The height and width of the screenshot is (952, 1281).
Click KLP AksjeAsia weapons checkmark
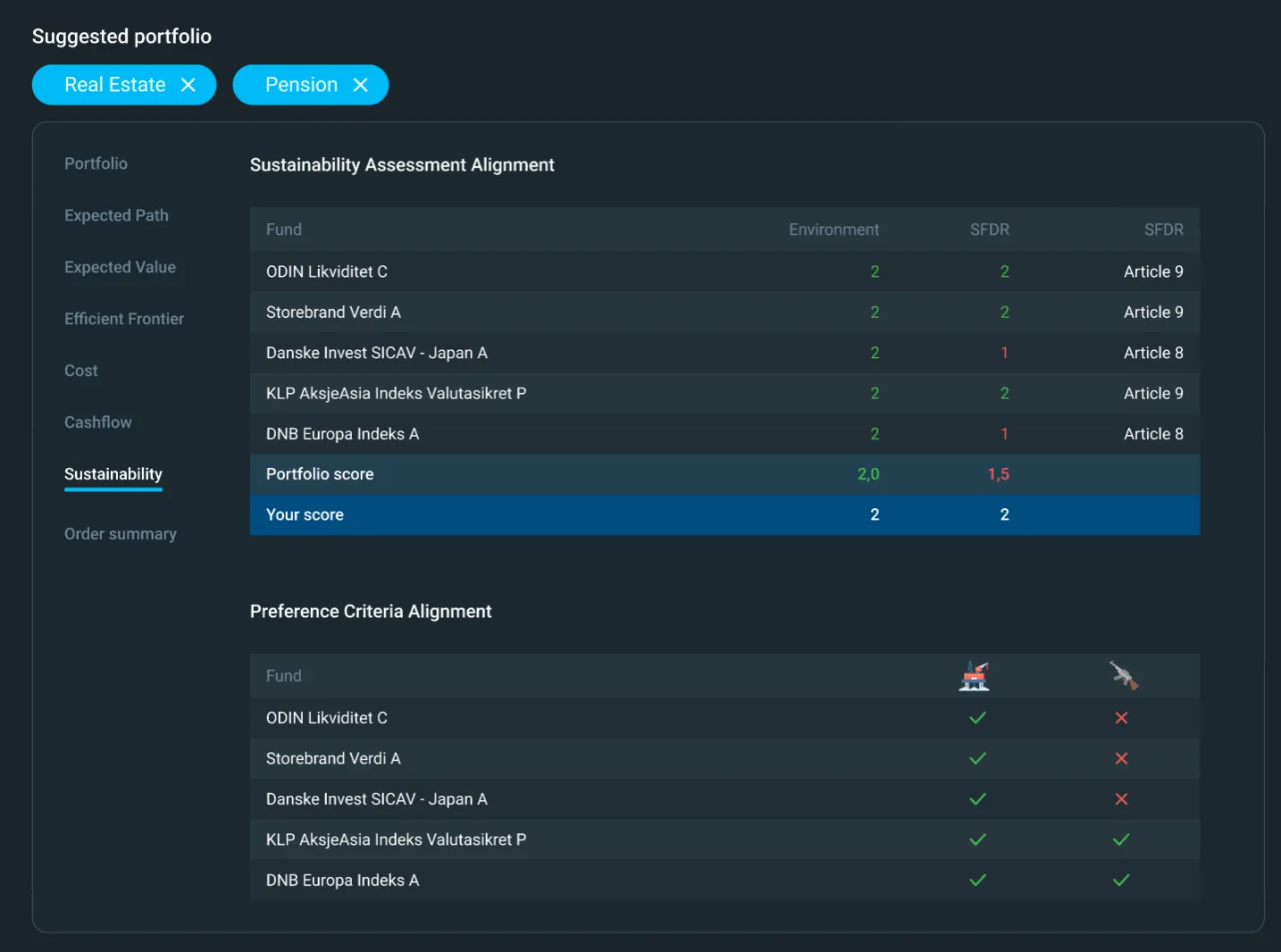click(x=1122, y=839)
